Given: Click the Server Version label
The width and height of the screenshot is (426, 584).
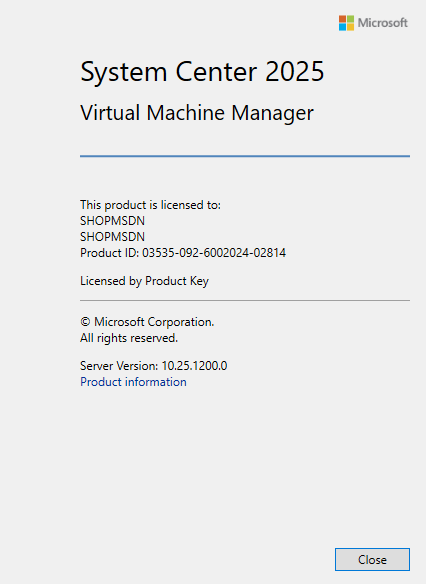Looking at the screenshot, I should coord(119,366).
